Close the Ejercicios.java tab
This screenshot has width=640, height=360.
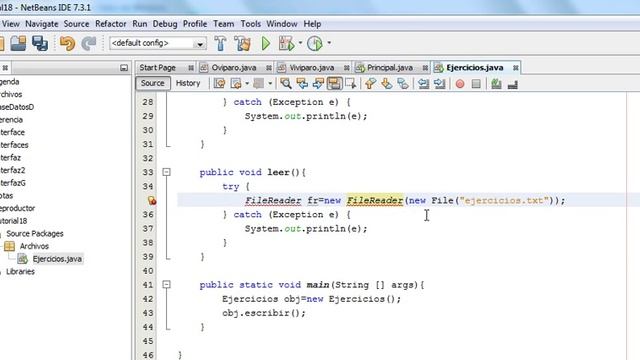pos(516,68)
